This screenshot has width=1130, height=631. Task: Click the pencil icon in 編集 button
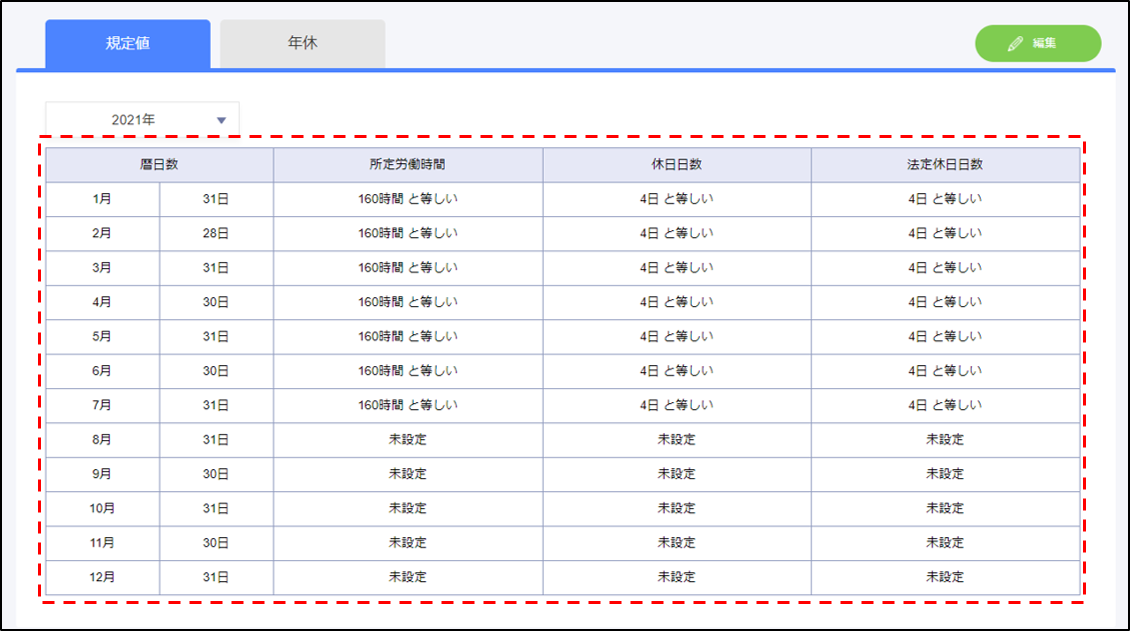point(1015,44)
